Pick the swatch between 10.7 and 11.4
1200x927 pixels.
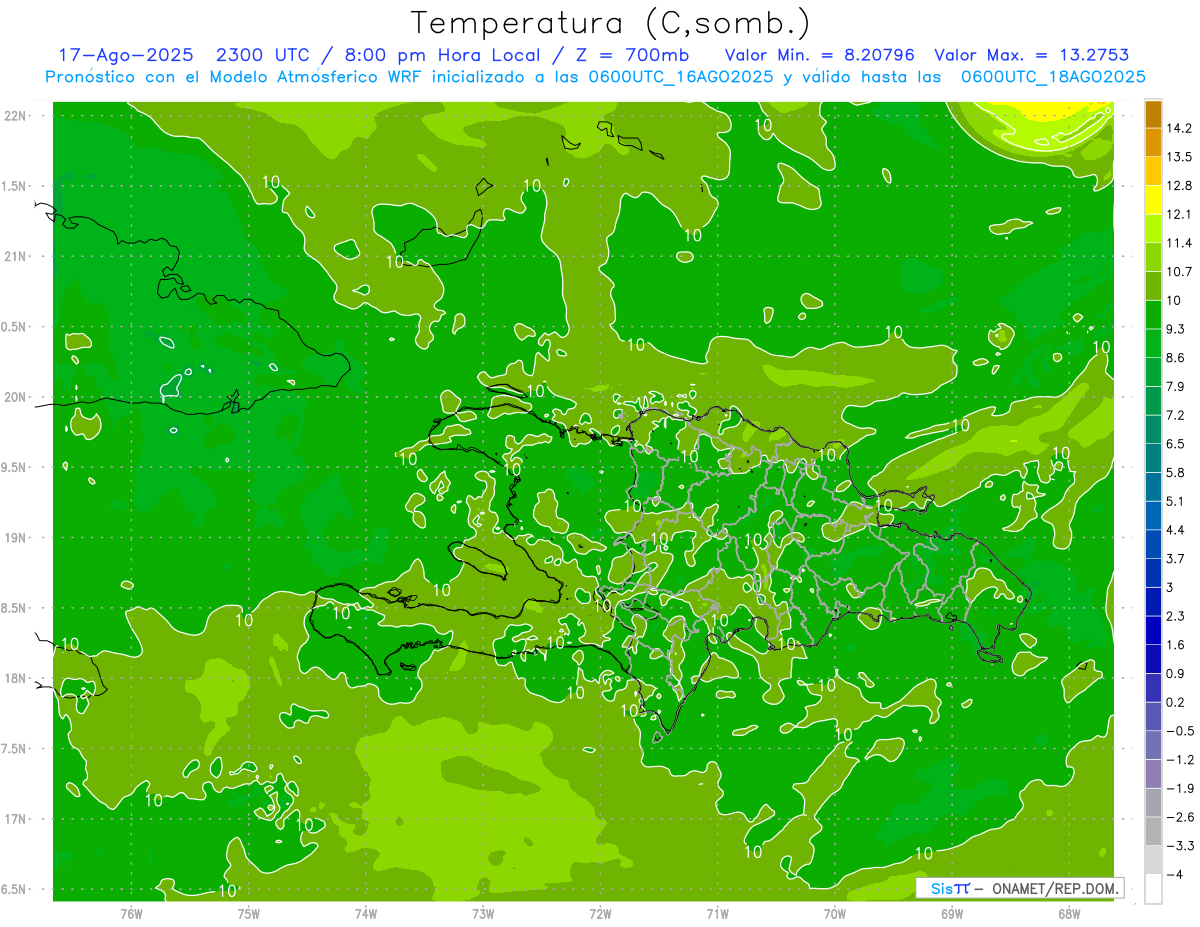pyautogui.click(x=1153, y=257)
